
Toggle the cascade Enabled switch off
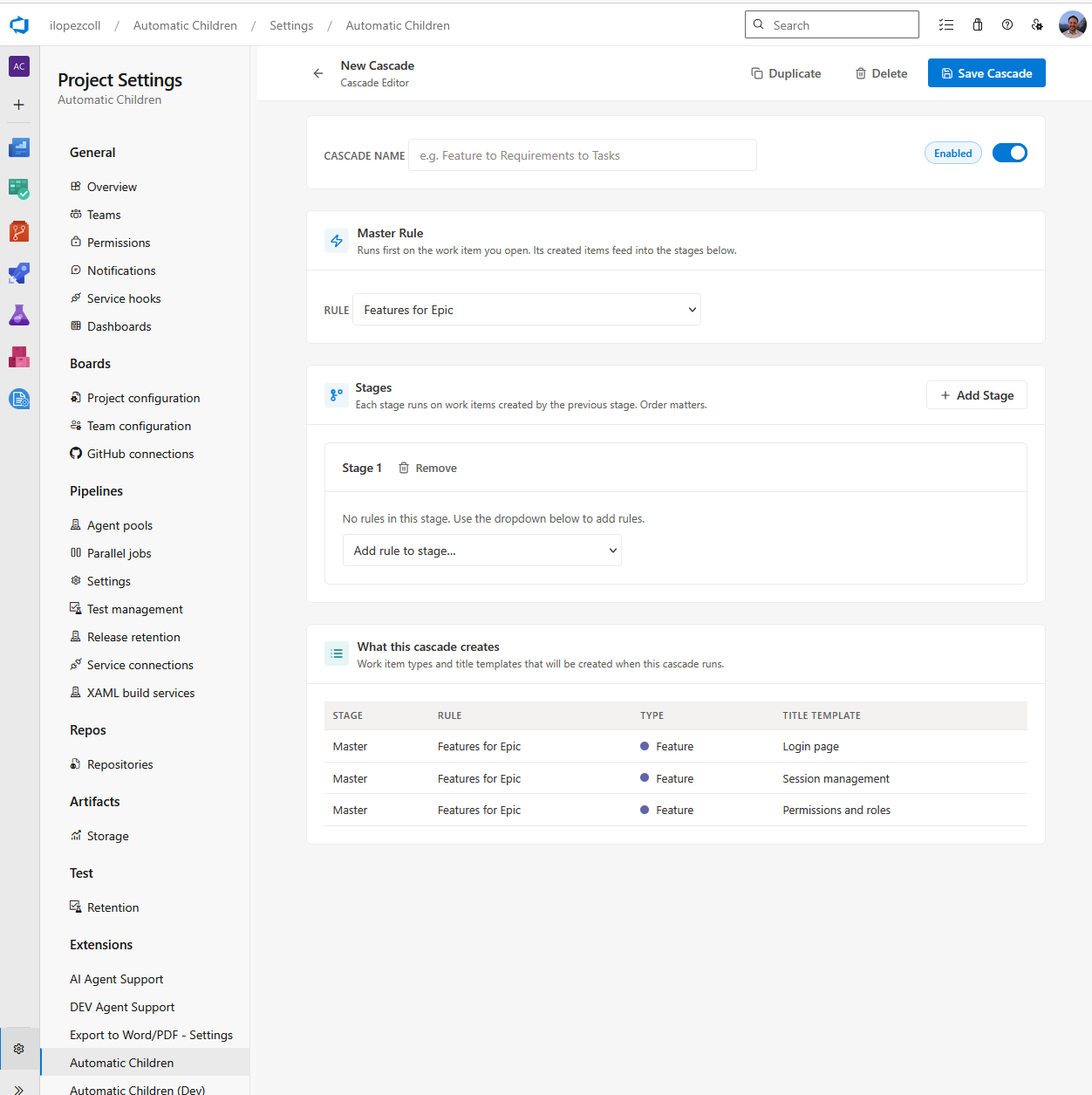pyautogui.click(x=1010, y=154)
